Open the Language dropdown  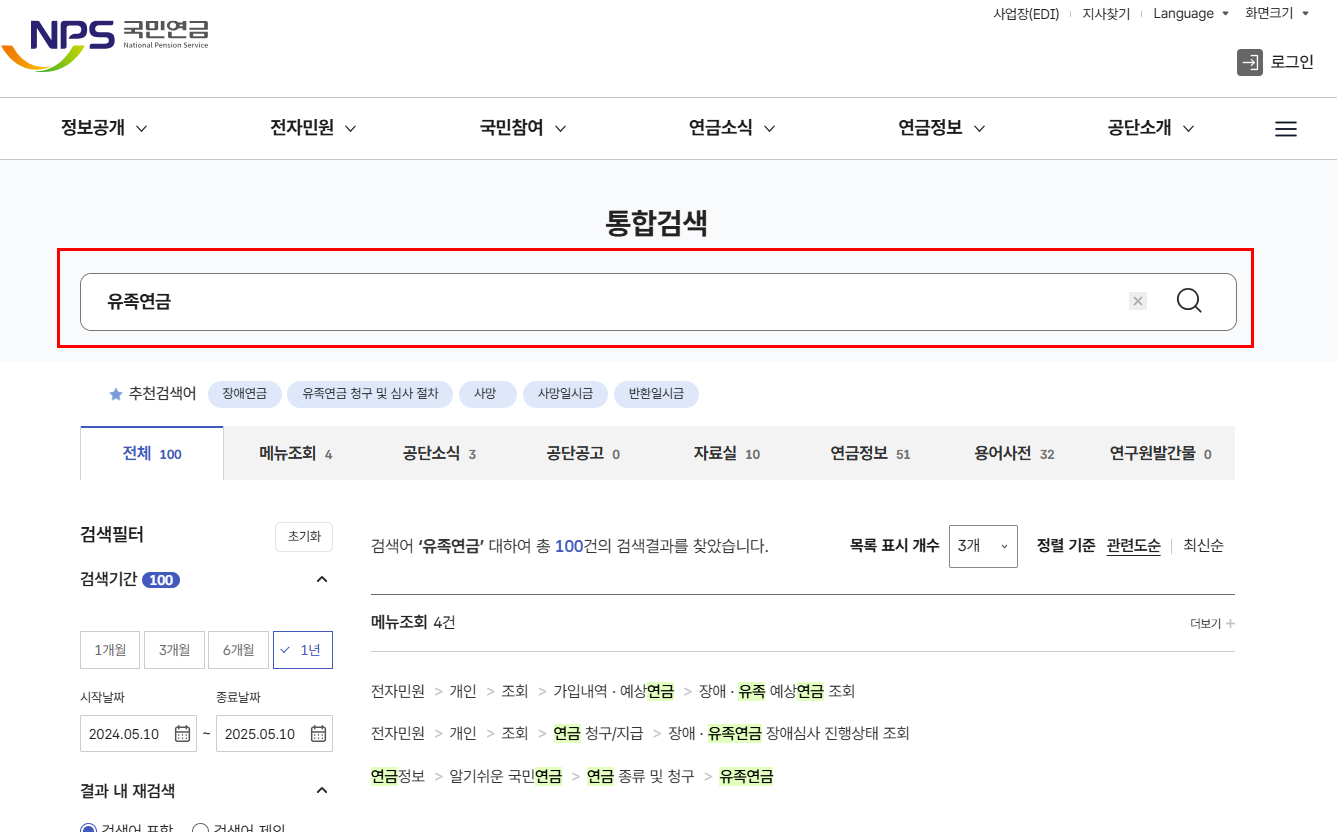pos(1189,13)
